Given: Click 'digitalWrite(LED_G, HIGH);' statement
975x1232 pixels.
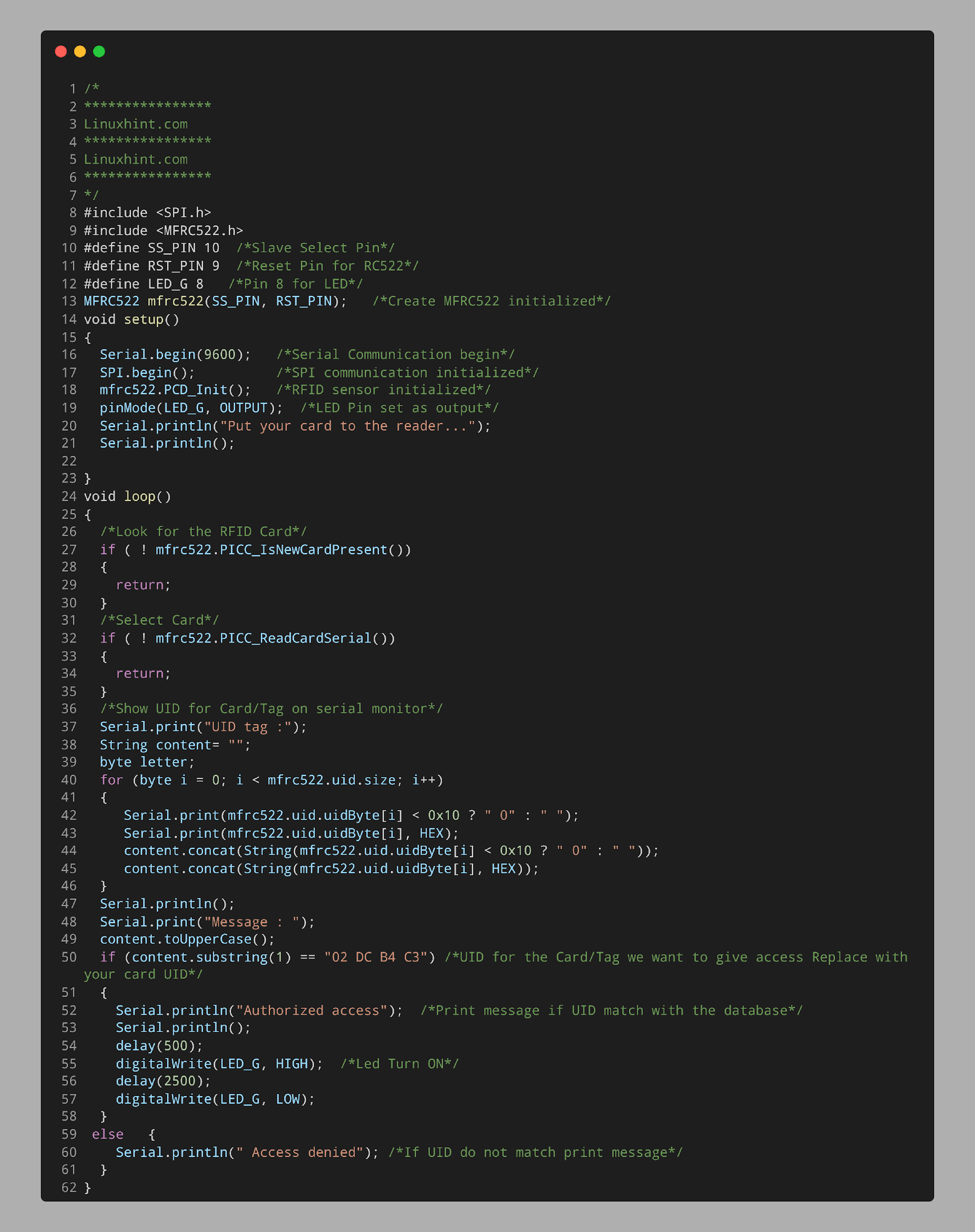Looking at the screenshot, I should tap(219, 1063).
